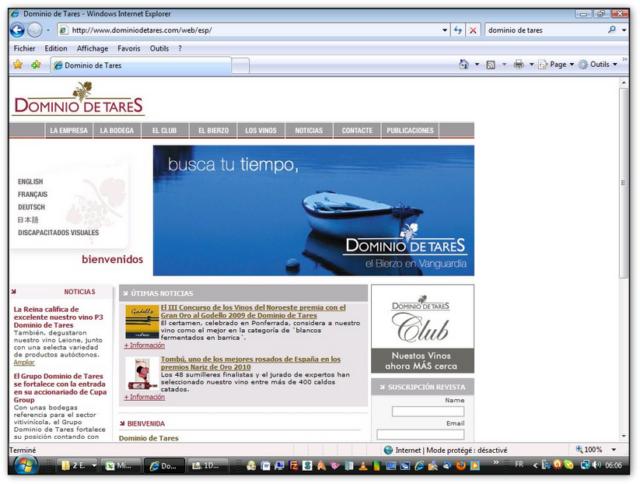Open the NOTICIAS nav item
The width and height of the screenshot is (640, 484).
(x=309, y=131)
